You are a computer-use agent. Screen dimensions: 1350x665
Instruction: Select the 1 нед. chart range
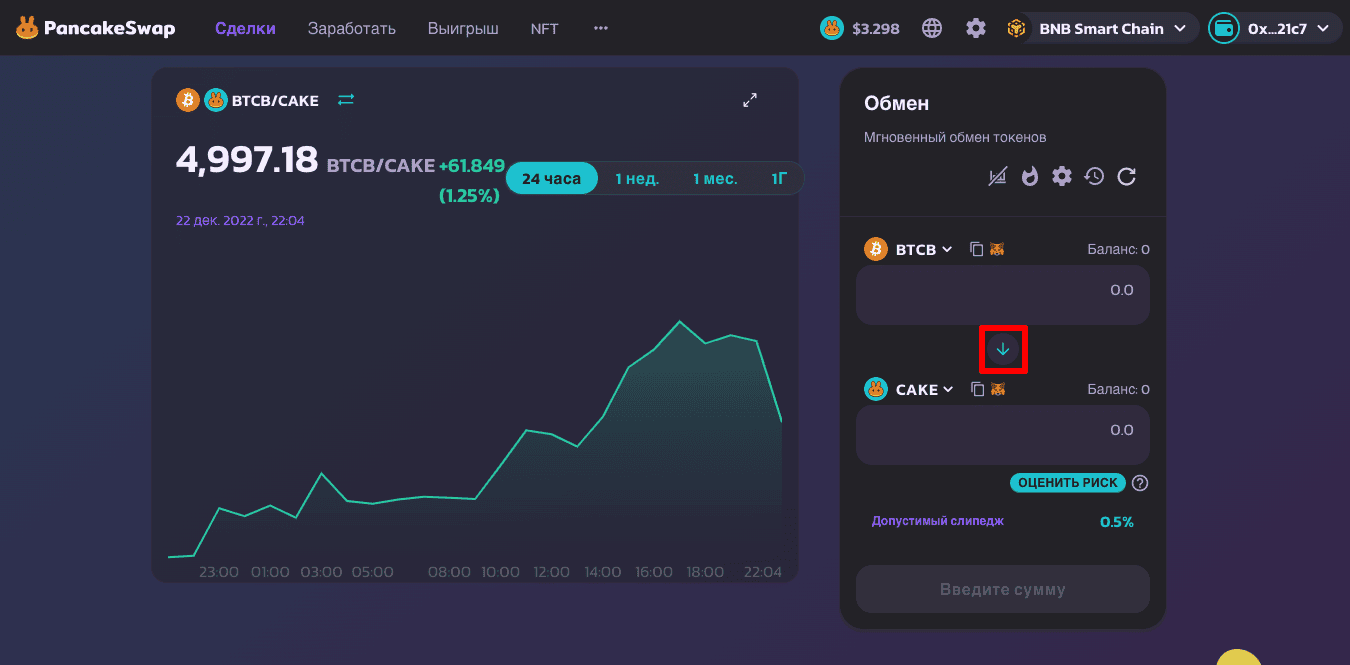[x=637, y=178]
